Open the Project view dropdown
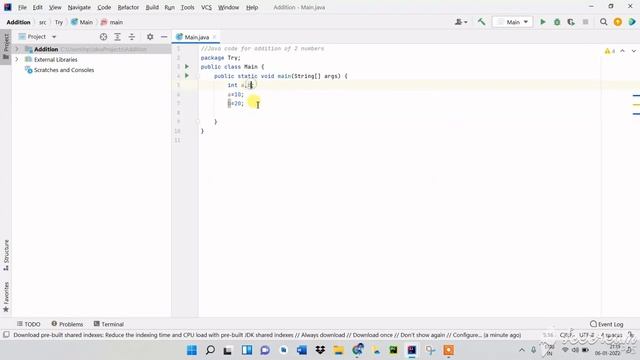640x360 pixels. pos(37,37)
